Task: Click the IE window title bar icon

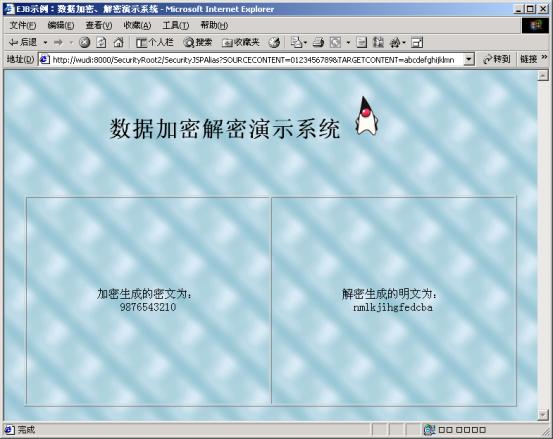Action: click(x=10, y=9)
